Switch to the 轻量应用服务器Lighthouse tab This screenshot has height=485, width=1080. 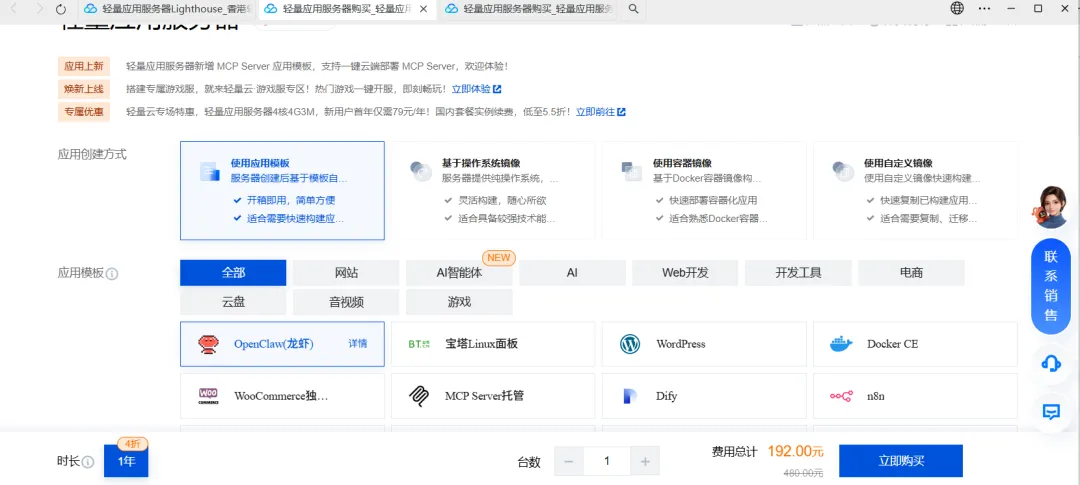pos(167,9)
